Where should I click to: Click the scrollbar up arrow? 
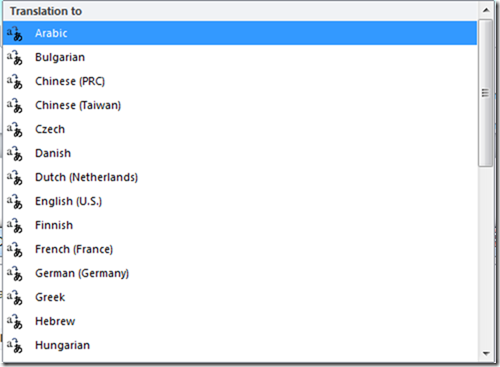click(486, 10)
